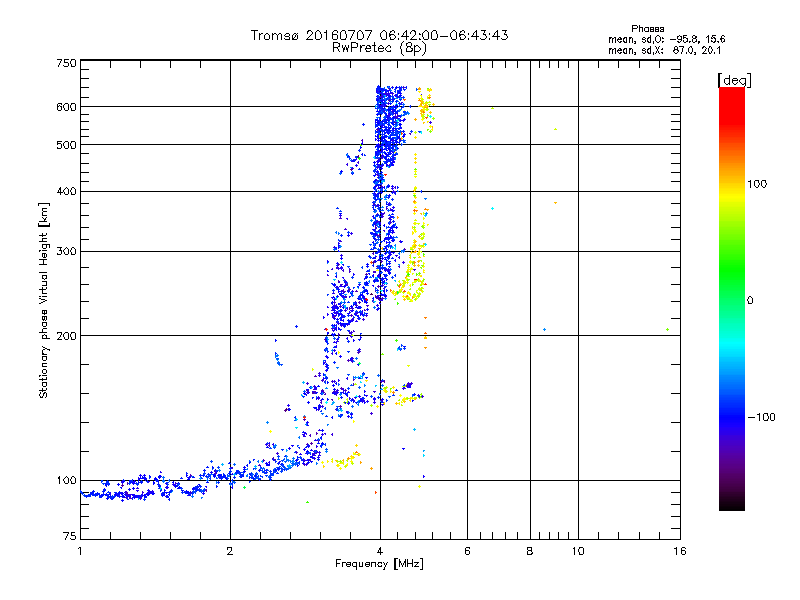Click the x-axis tick label '4'
This screenshot has width=800, height=600.
[380, 551]
